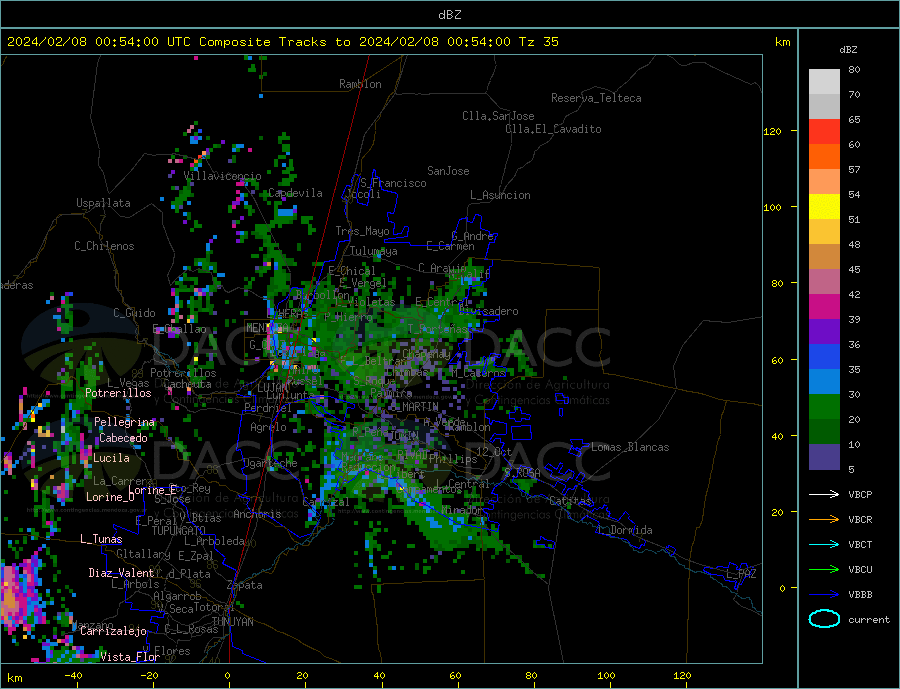Click the 'Diaz_Valent' map label

click(x=121, y=573)
